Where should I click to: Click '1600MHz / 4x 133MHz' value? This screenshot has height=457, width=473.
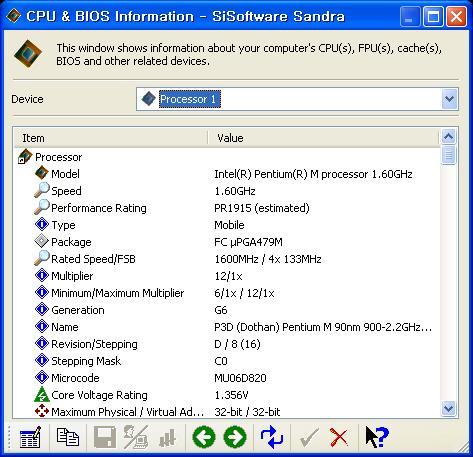click(268, 259)
